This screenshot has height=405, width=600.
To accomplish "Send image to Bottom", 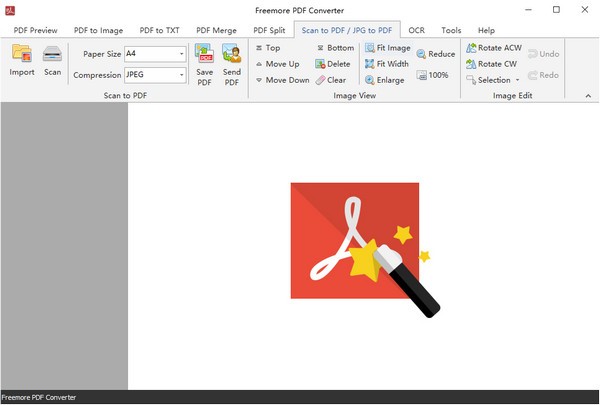I will 336,48.
